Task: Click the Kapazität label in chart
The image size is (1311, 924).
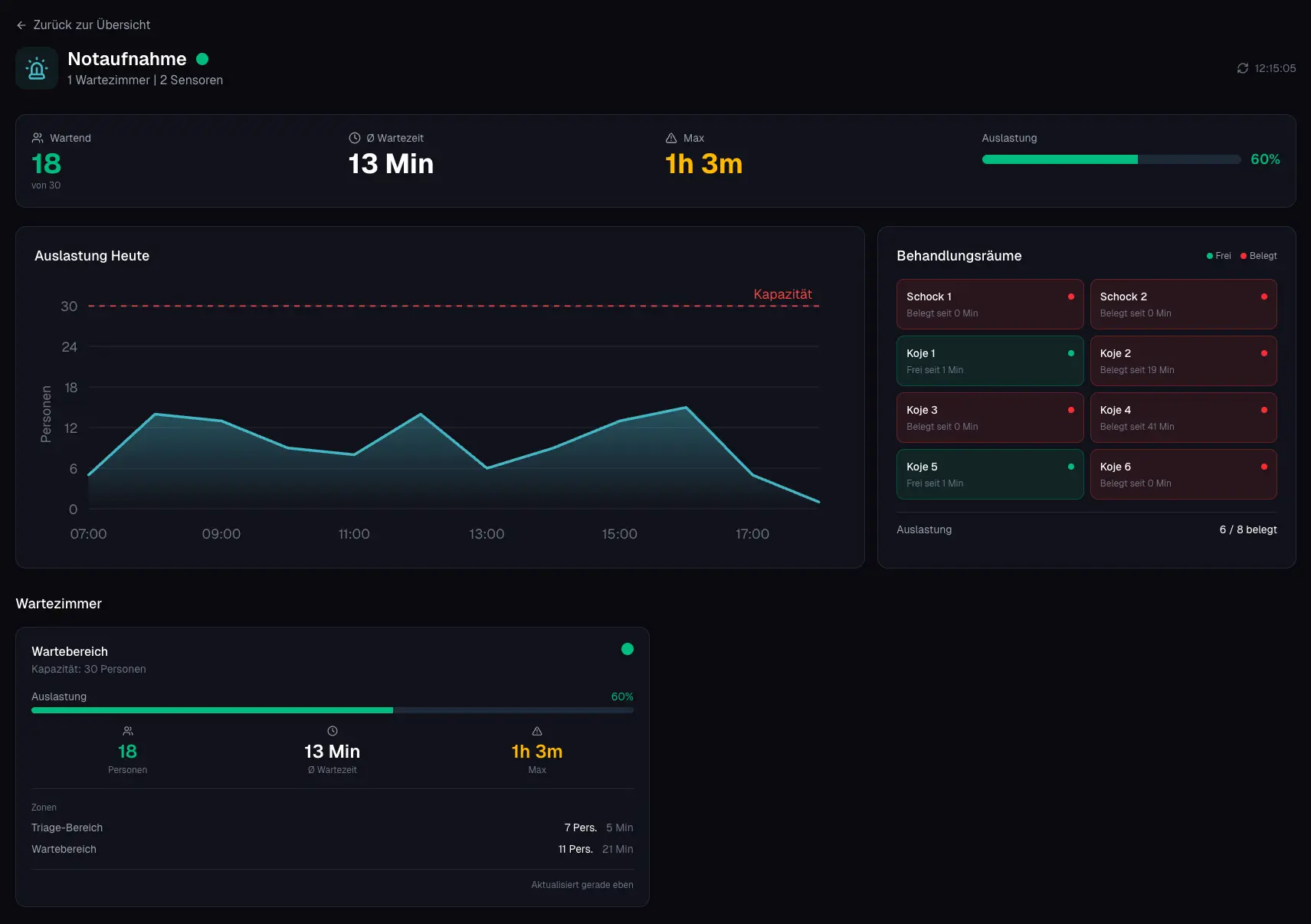Action: point(782,294)
